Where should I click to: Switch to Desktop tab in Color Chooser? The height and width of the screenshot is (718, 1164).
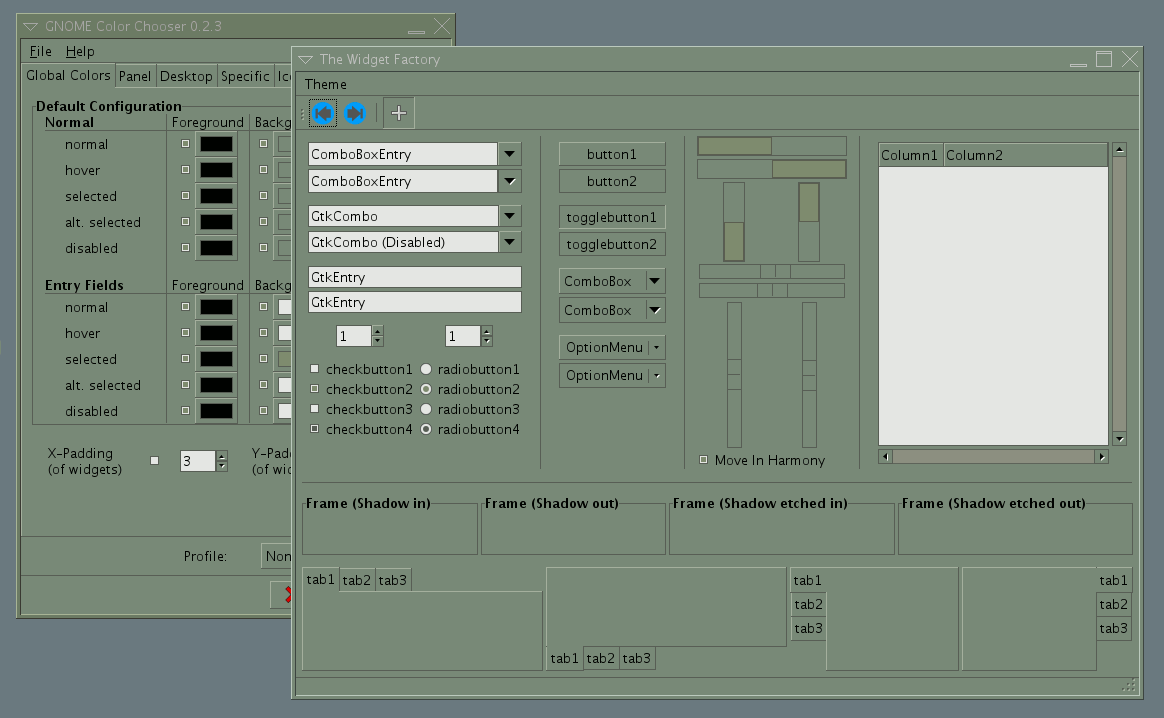point(186,76)
